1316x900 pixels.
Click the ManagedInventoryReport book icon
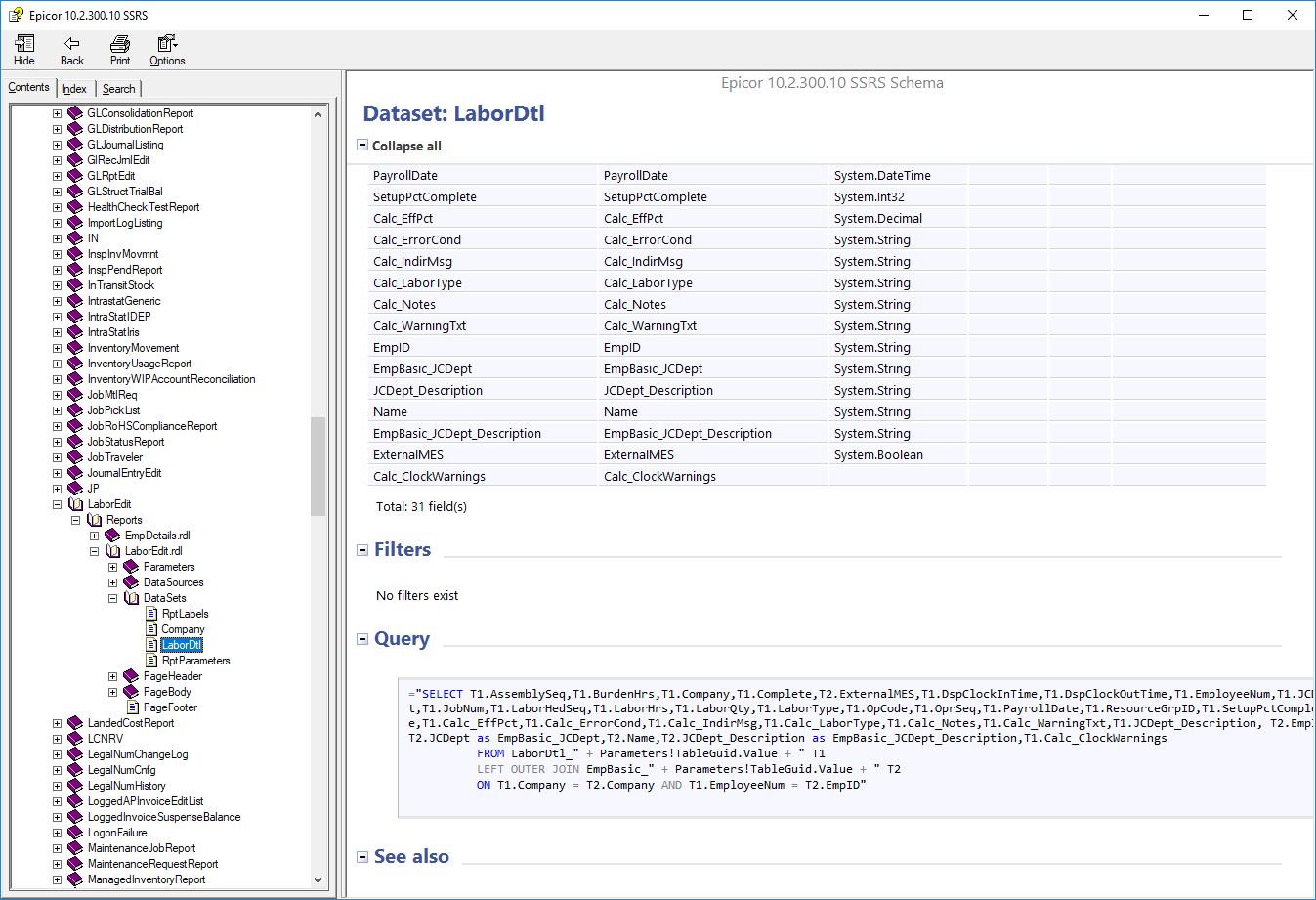point(75,879)
